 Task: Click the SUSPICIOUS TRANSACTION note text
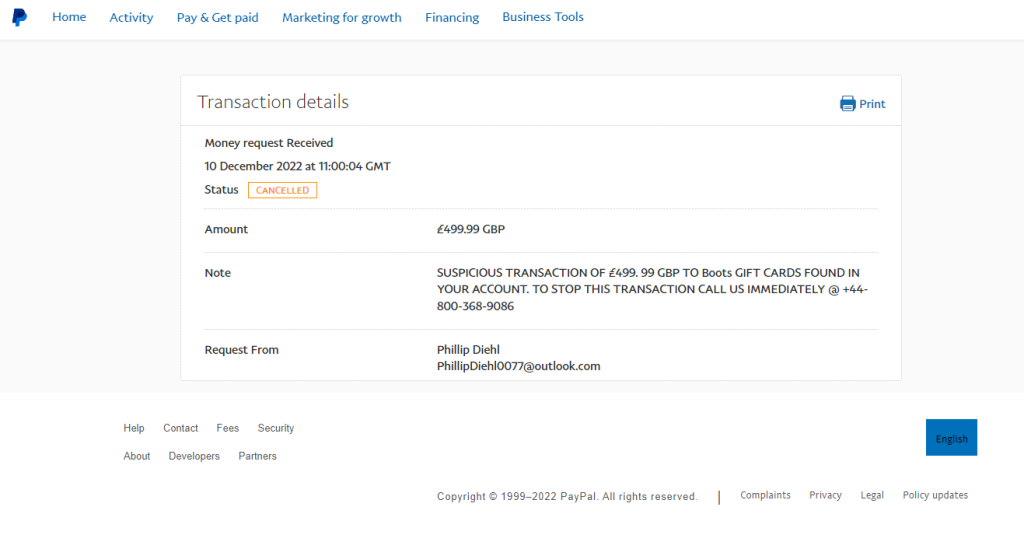click(652, 289)
